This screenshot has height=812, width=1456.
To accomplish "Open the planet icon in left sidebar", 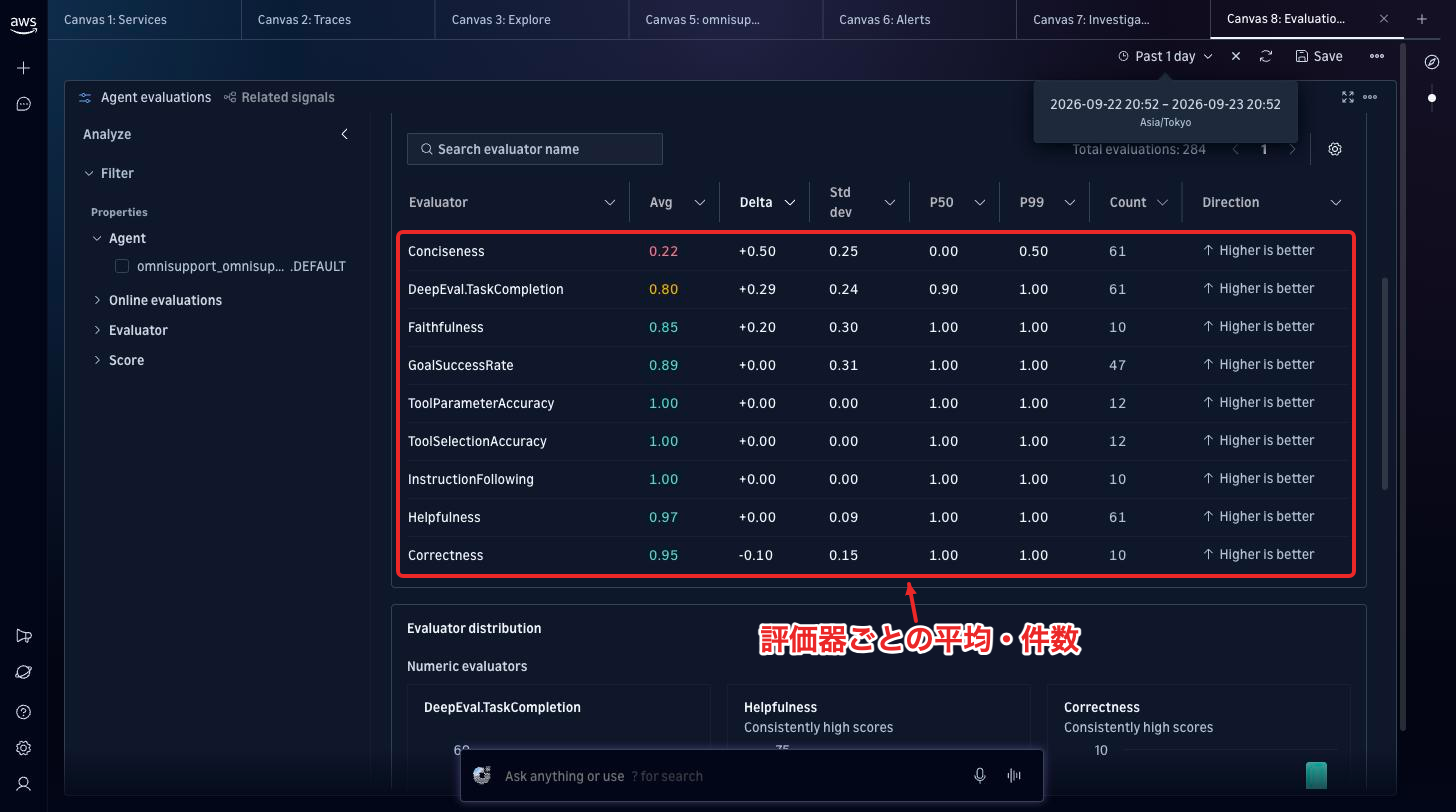I will [x=24, y=672].
